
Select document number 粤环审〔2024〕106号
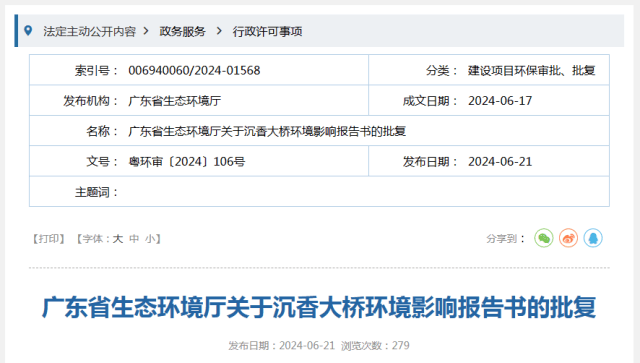tap(187, 162)
